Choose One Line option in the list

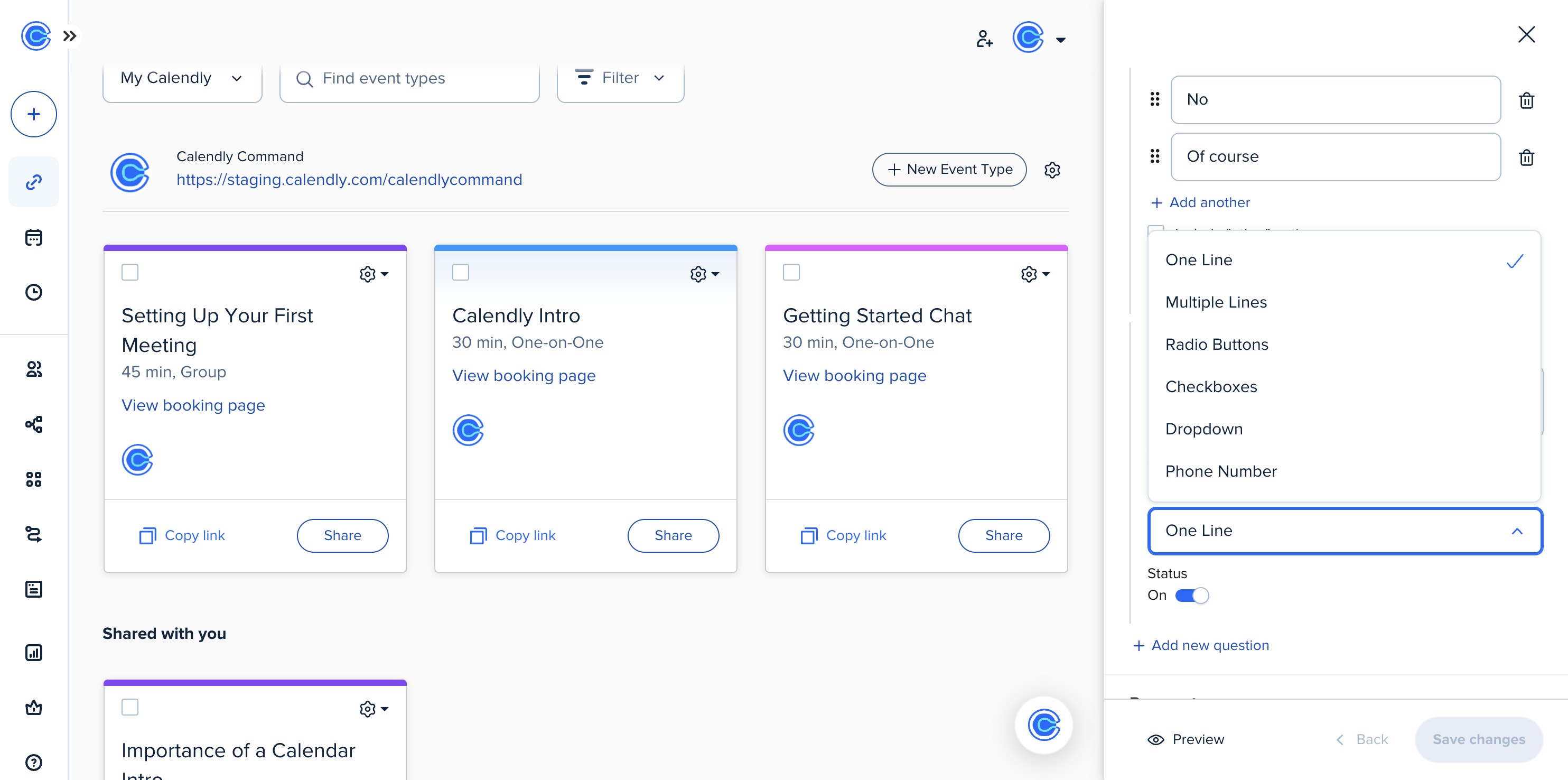point(1344,260)
